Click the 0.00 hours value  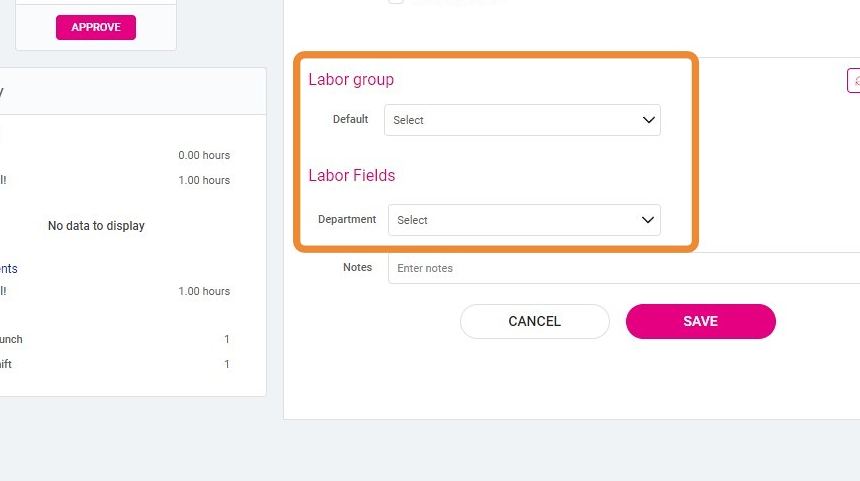204,155
